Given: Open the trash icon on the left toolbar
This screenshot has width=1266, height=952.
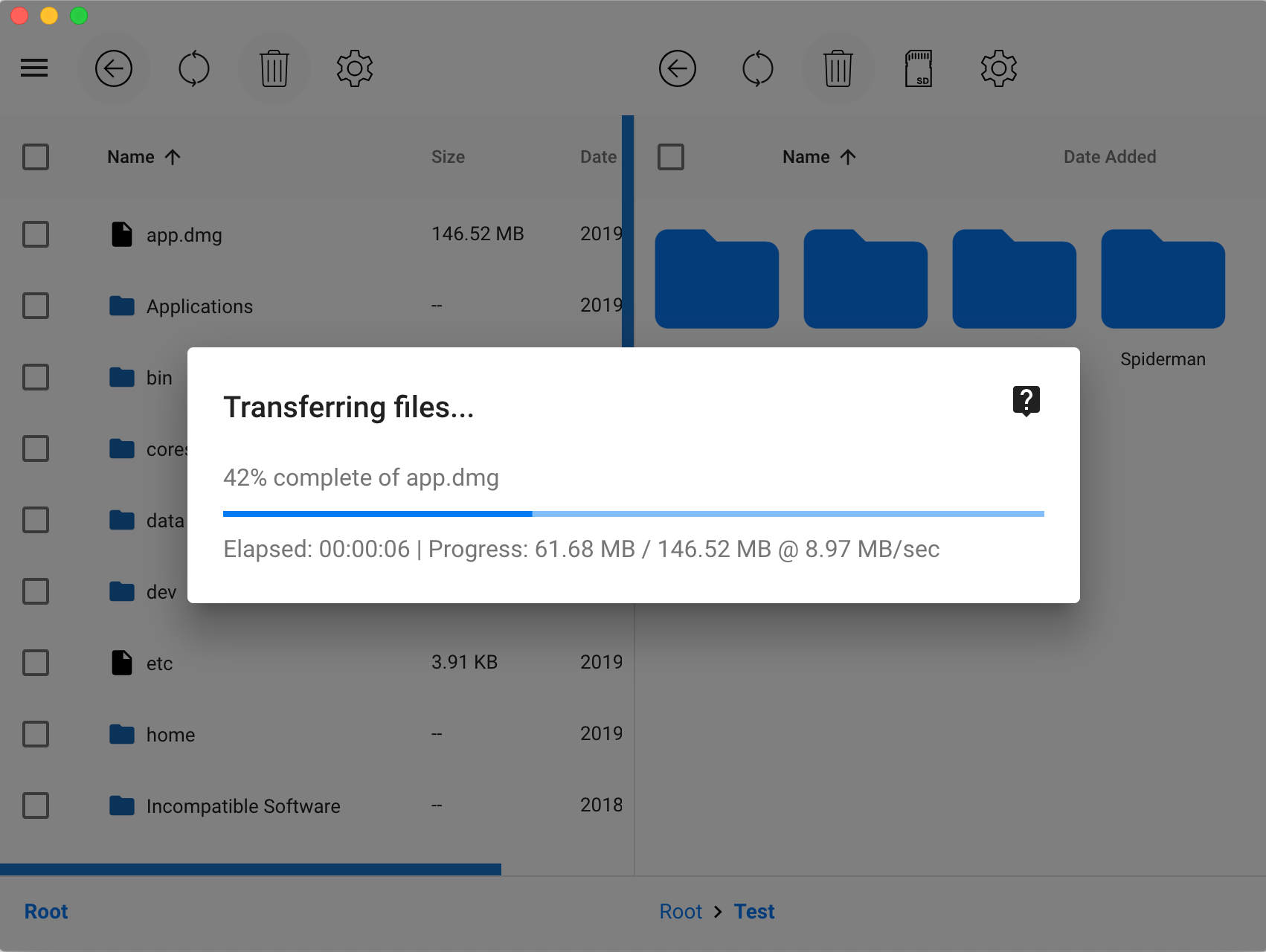Looking at the screenshot, I should coord(274,68).
